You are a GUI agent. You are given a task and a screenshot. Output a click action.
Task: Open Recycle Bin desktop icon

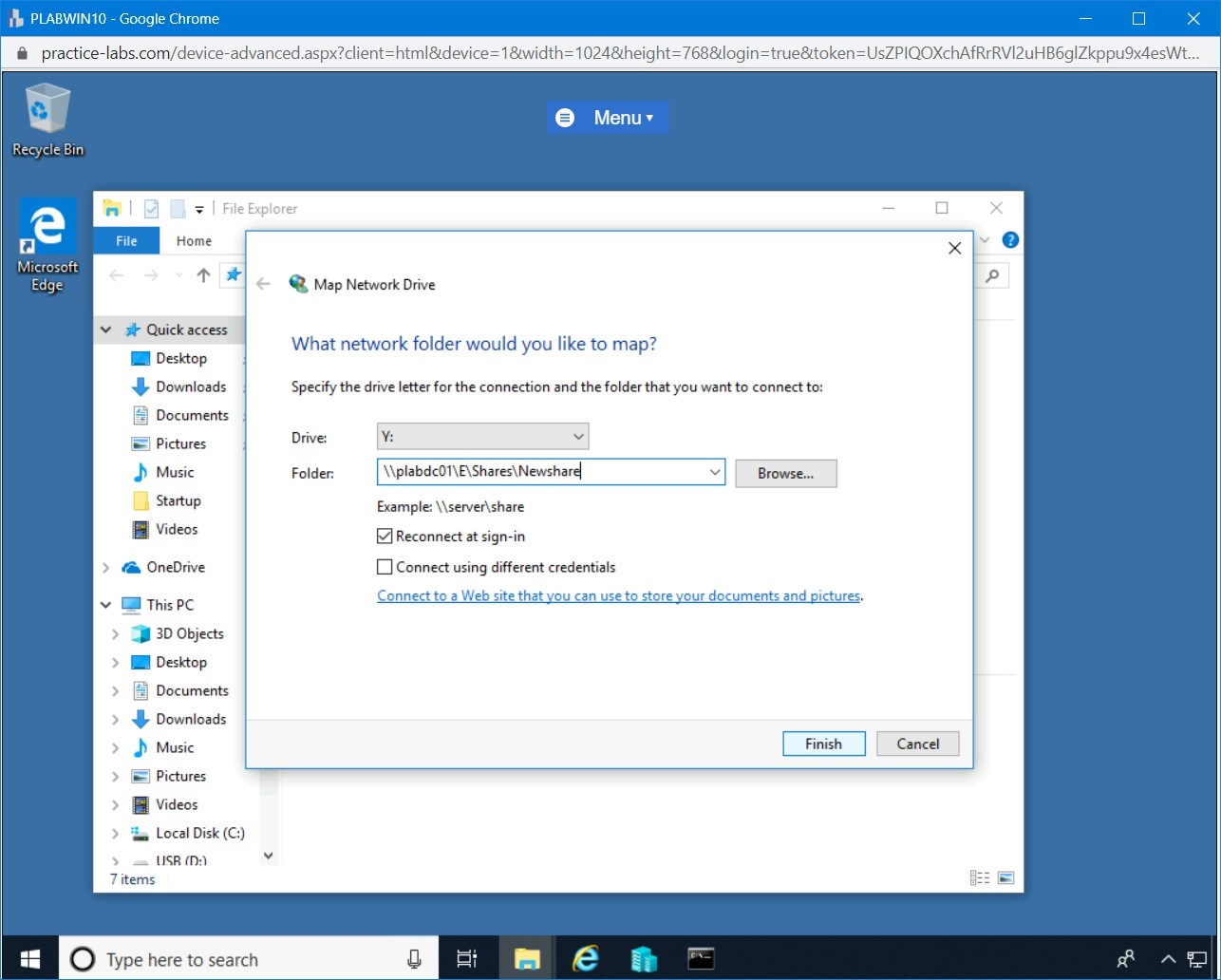tap(47, 120)
